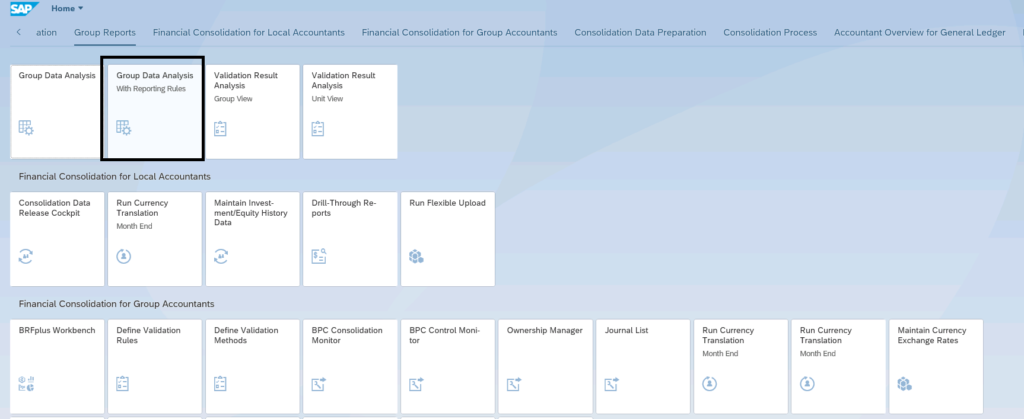Switch to the Group Reports tab

tap(105, 33)
